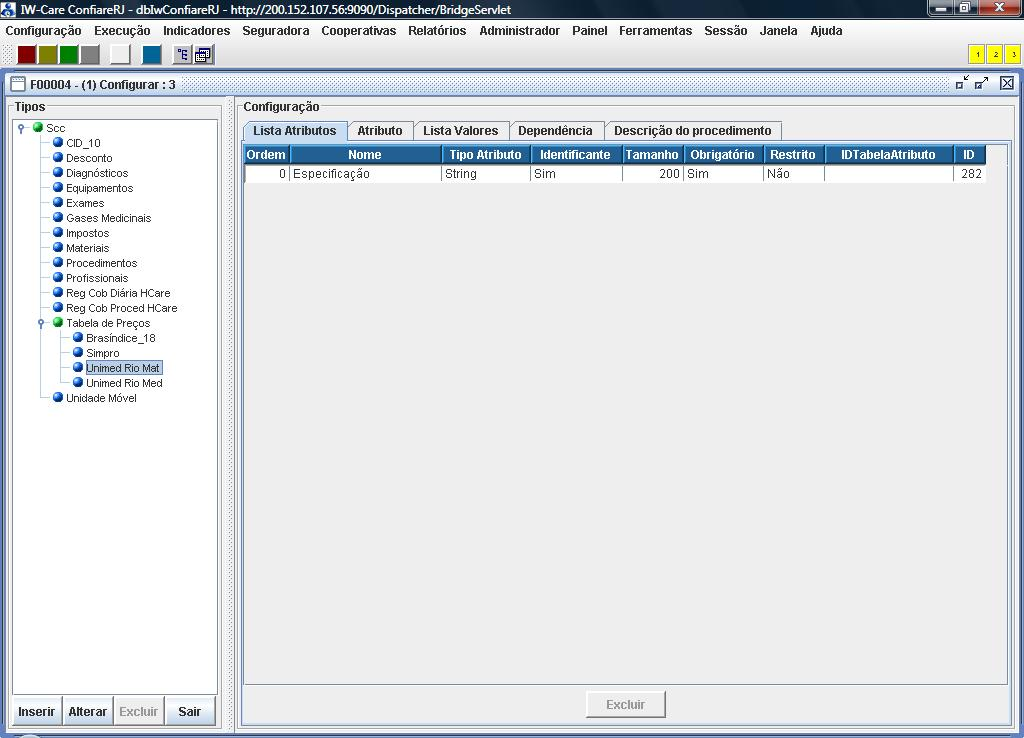Select Brasíndice_18 under Tabela de Preços

tap(120, 338)
